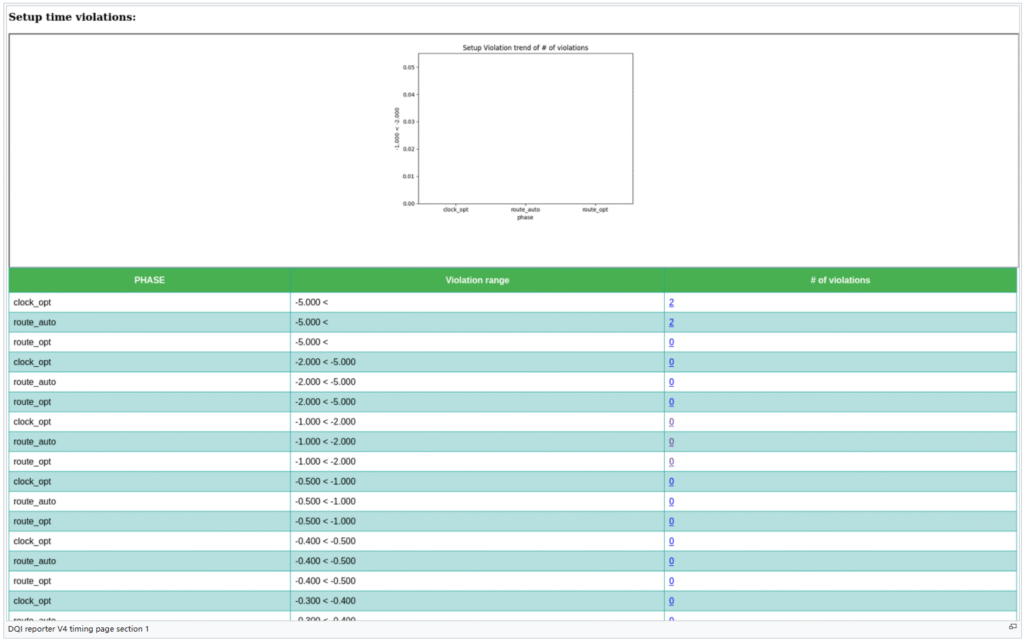Open route_auto -5.000 violations count link
This screenshot has width=1024, height=642.
[x=671, y=322]
